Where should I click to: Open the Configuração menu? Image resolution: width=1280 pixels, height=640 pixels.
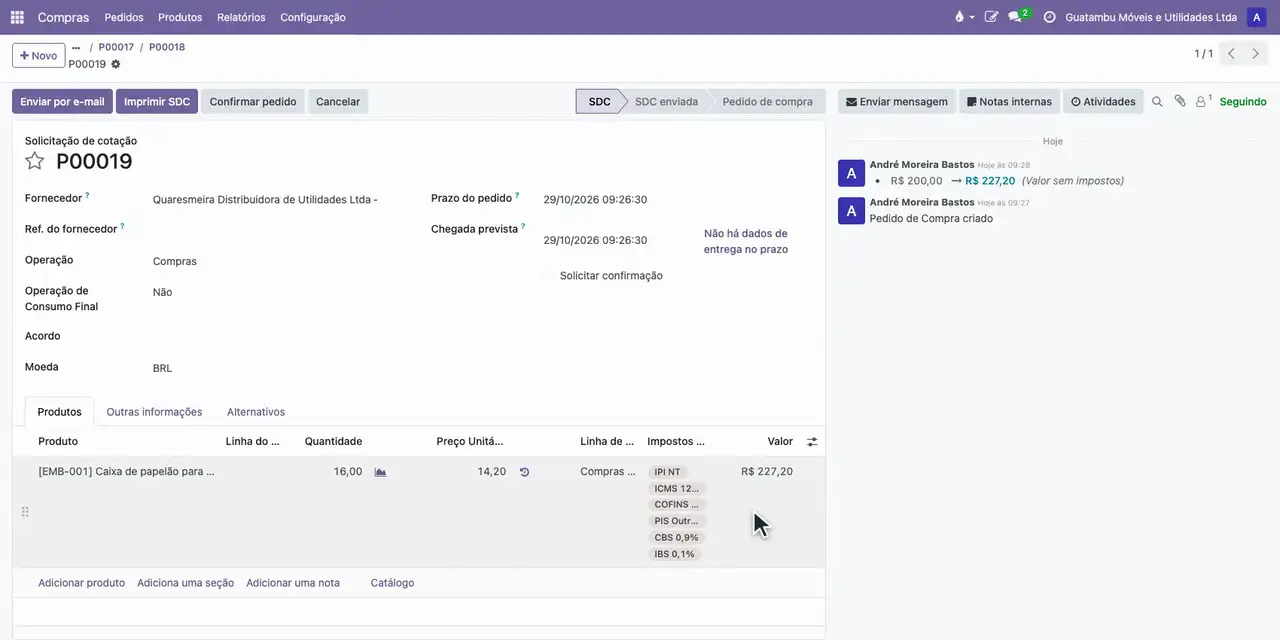313,17
